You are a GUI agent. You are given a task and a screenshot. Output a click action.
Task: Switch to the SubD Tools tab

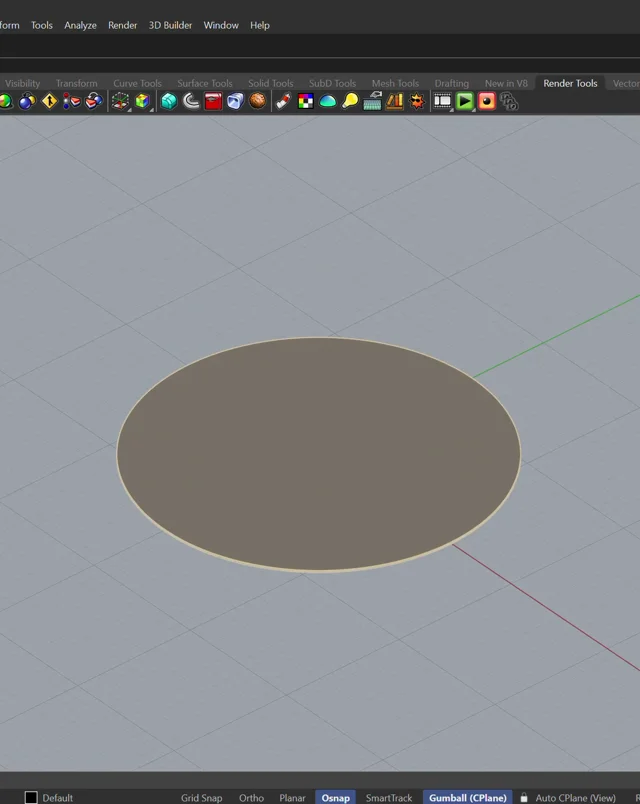coord(332,83)
